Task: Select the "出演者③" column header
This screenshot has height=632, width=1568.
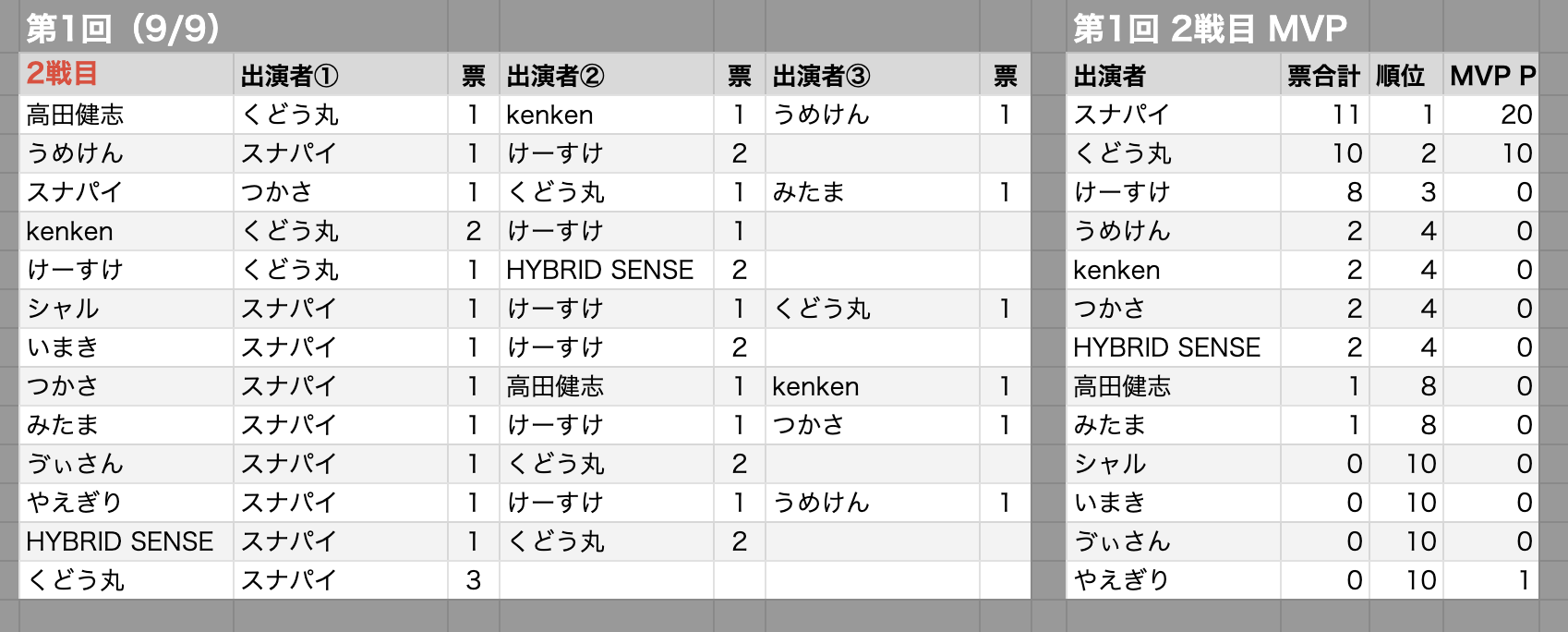Action: click(821, 76)
